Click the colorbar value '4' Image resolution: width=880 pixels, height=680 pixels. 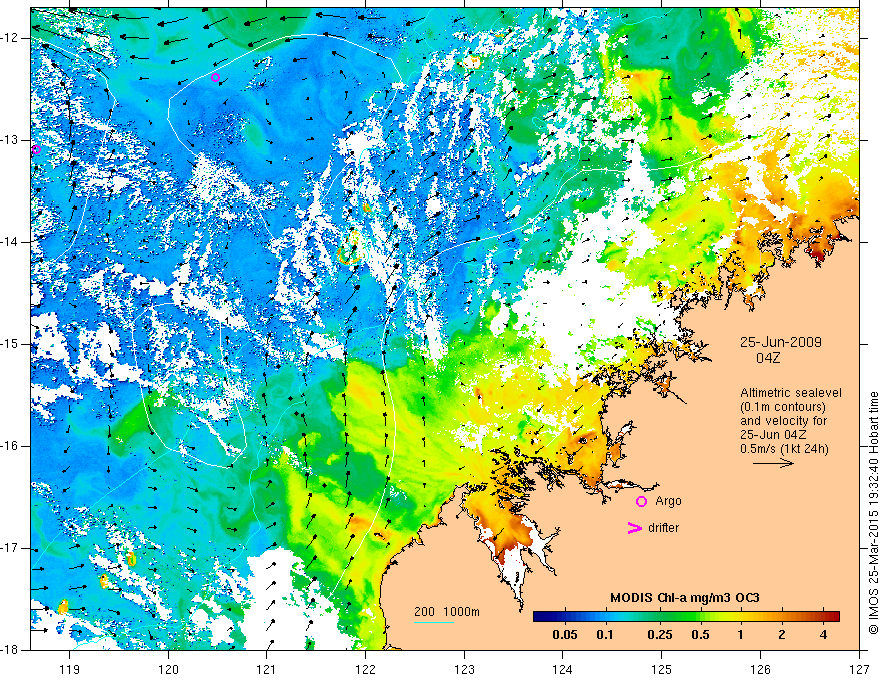pyautogui.click(x=823, y=635)
